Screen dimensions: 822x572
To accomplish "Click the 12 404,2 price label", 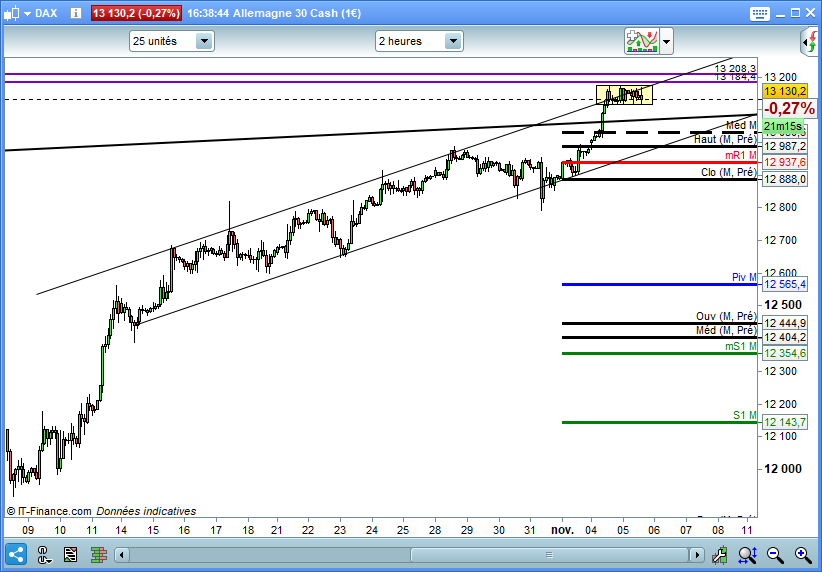I will click(785, 337).
